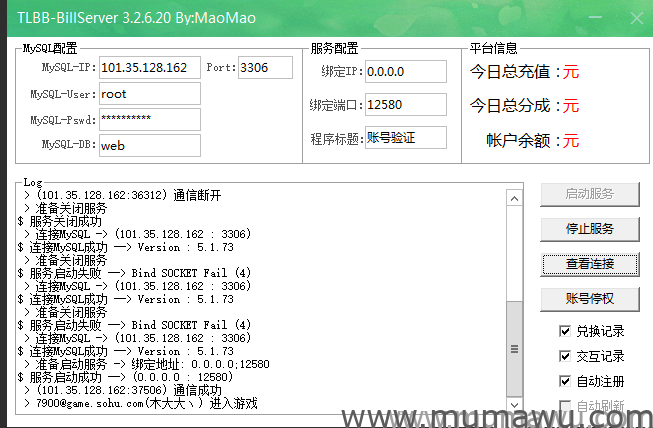Click the 程序标题 field with 账号验证
The image size is (653, 428).
pos(405,138)
